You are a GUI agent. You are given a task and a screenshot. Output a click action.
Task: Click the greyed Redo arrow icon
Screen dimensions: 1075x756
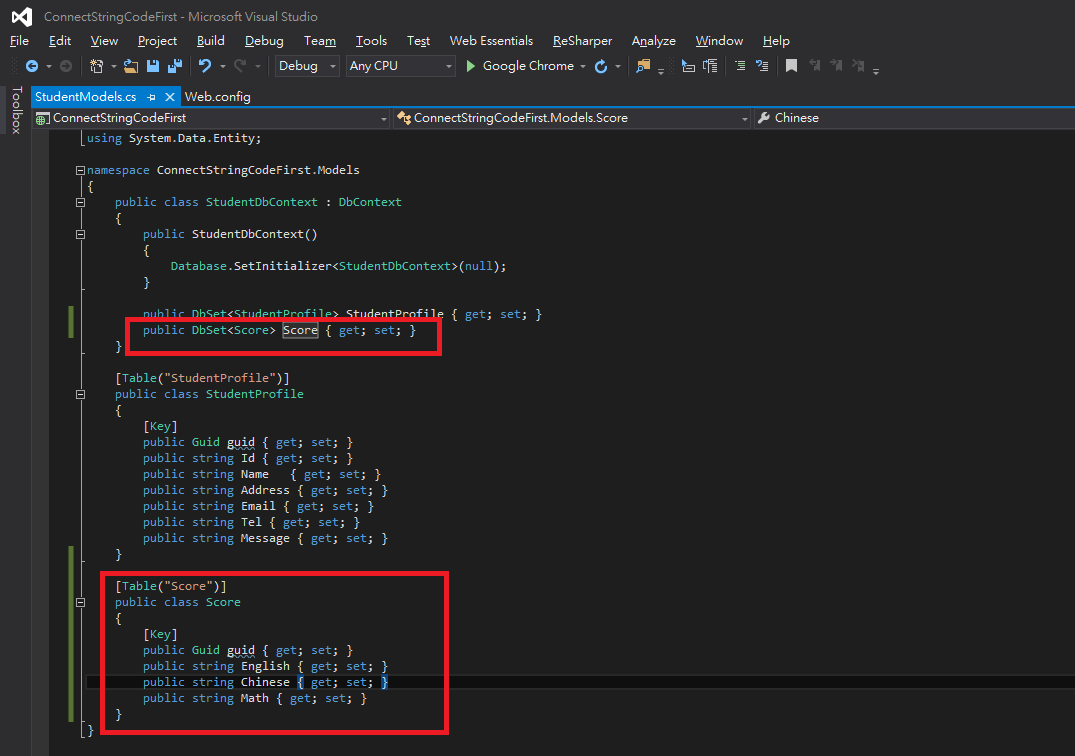coord(240,66)
